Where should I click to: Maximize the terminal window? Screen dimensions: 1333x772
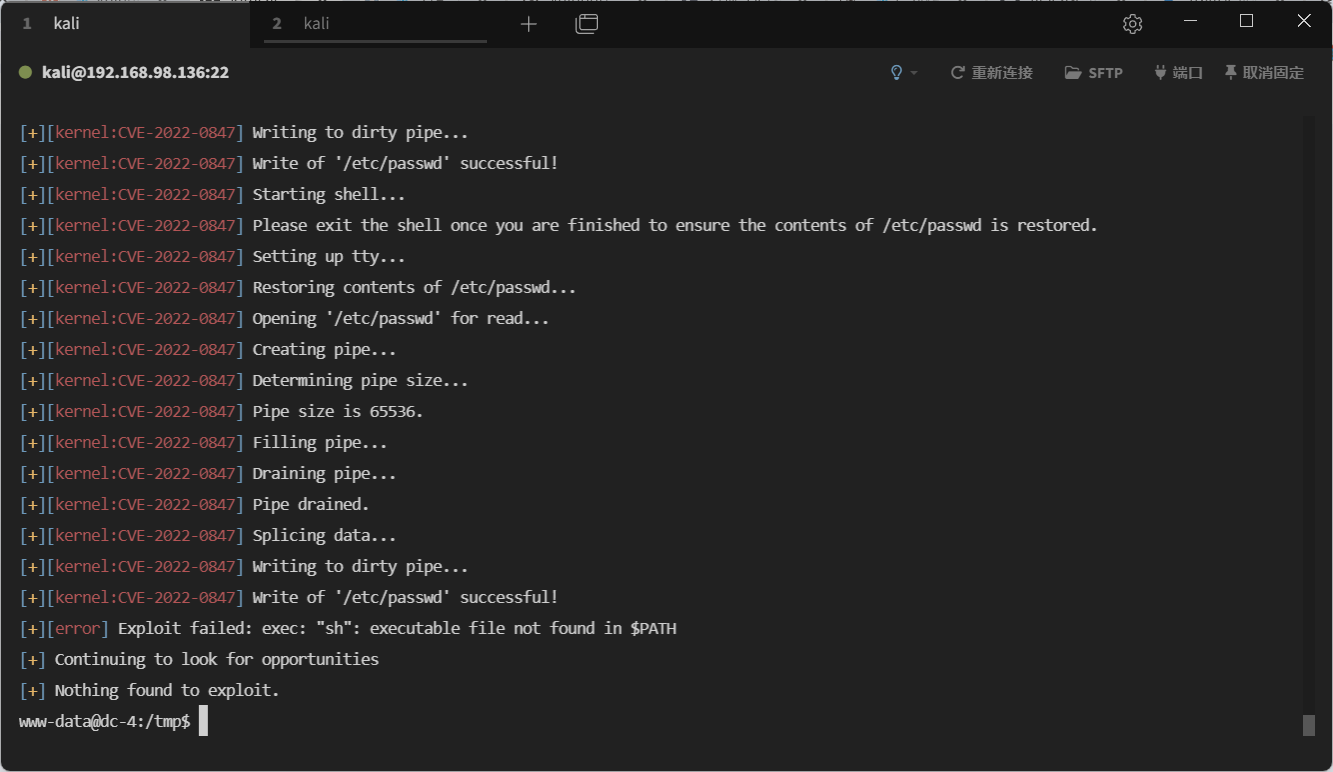(1246, 21)
